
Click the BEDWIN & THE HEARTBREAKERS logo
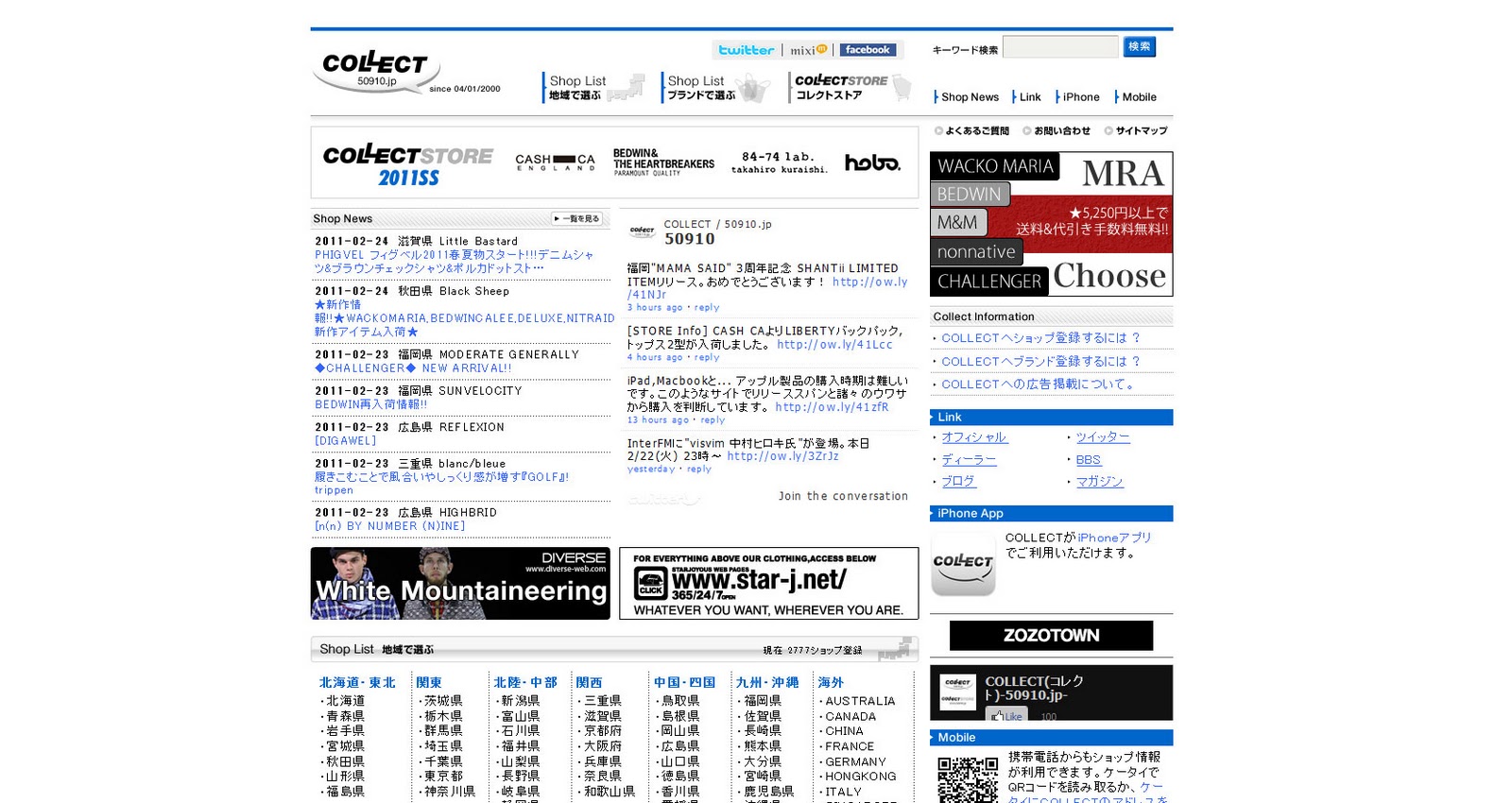pos(663,162)
